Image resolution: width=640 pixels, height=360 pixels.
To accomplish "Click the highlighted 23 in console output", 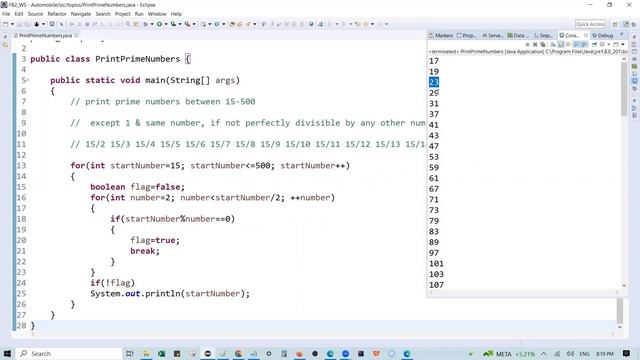I will coord(434,82).
